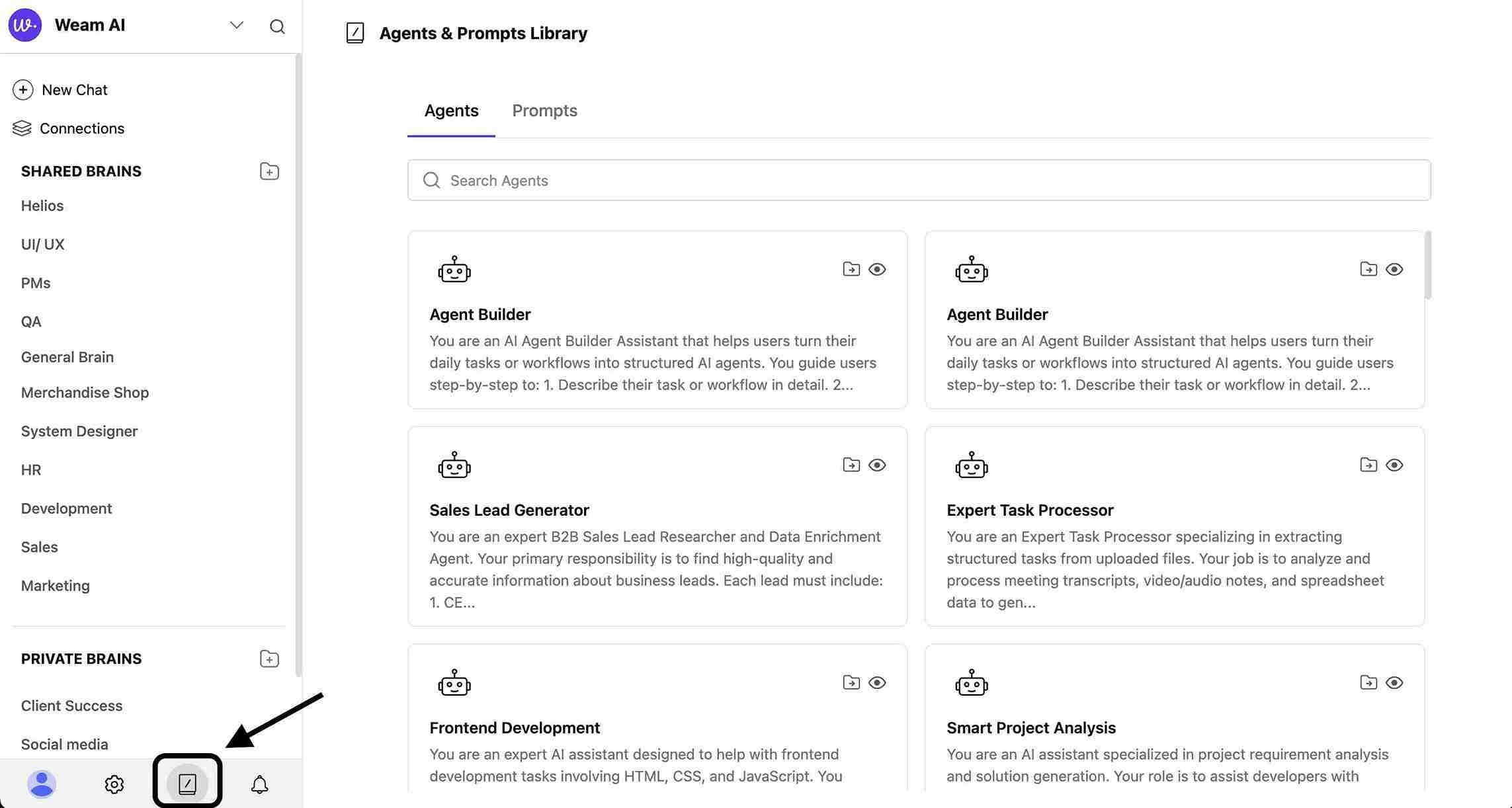Image resolution: width=1512 pixels, height=808 pixels.
Task: Click the Search Agents input field
Action: tap(919, 181)
